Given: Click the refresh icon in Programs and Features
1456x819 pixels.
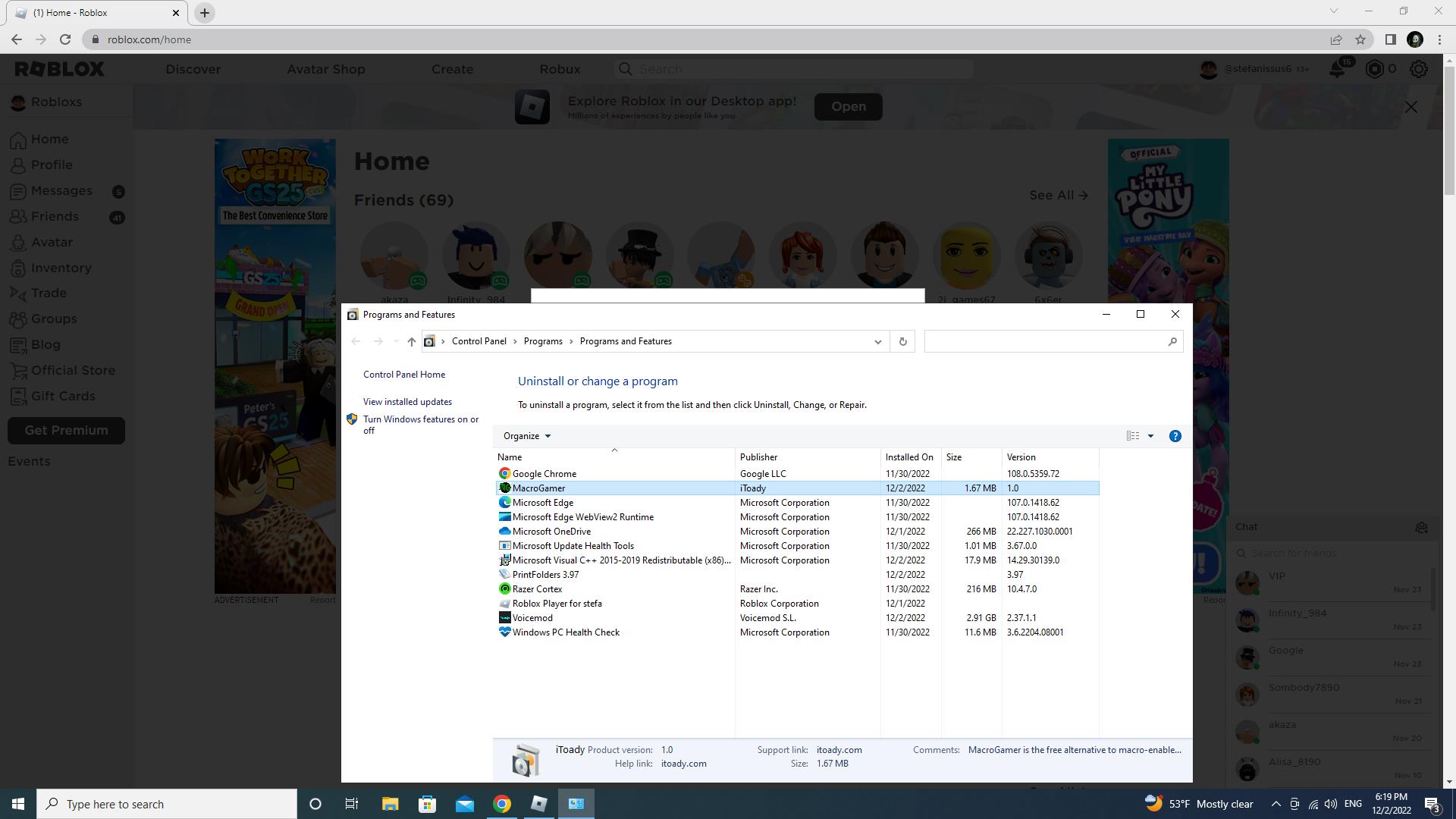Looking at the screenshot, I should click(902, 342).
